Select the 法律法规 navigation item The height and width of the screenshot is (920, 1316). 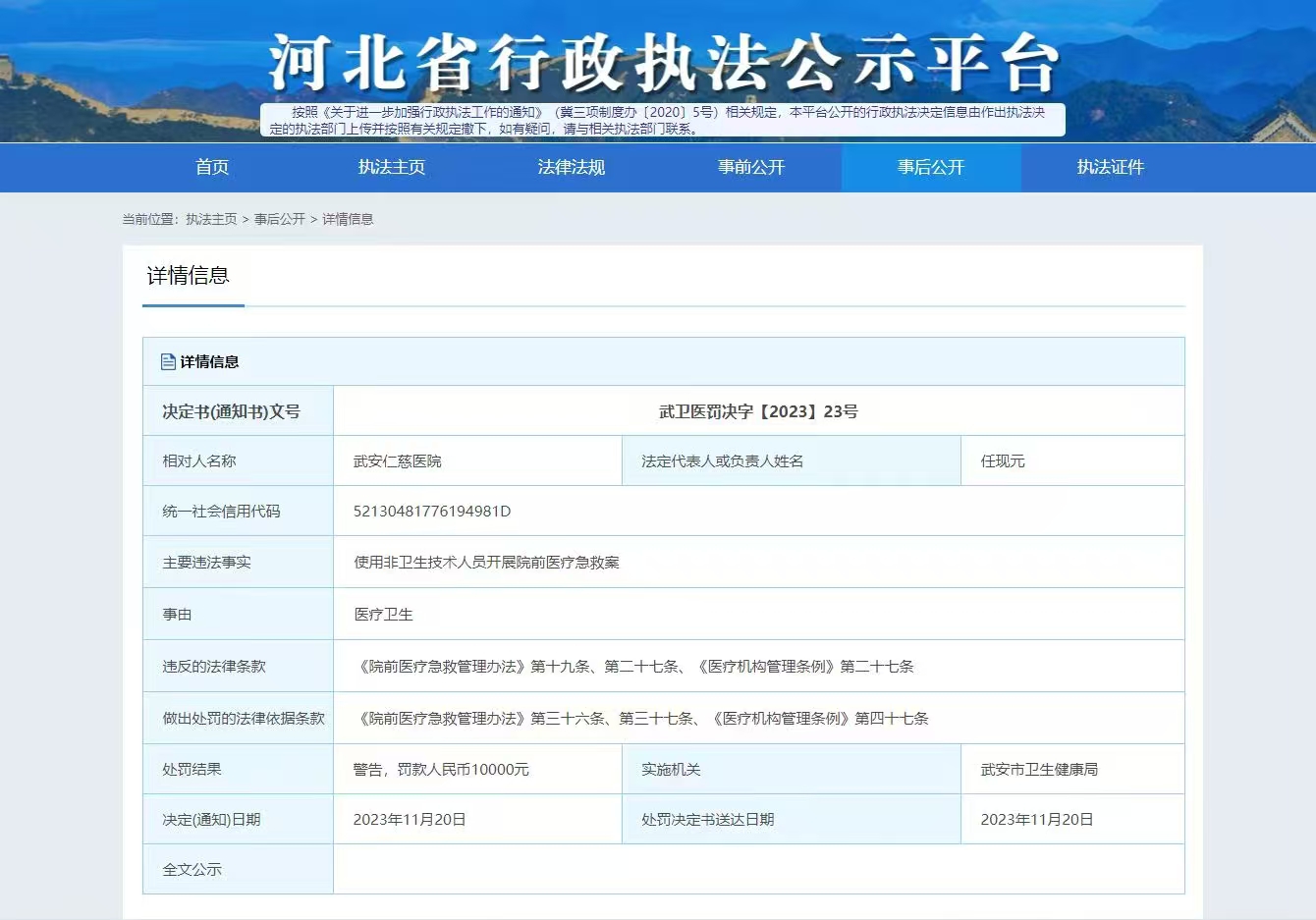click(x=572, y=167)
